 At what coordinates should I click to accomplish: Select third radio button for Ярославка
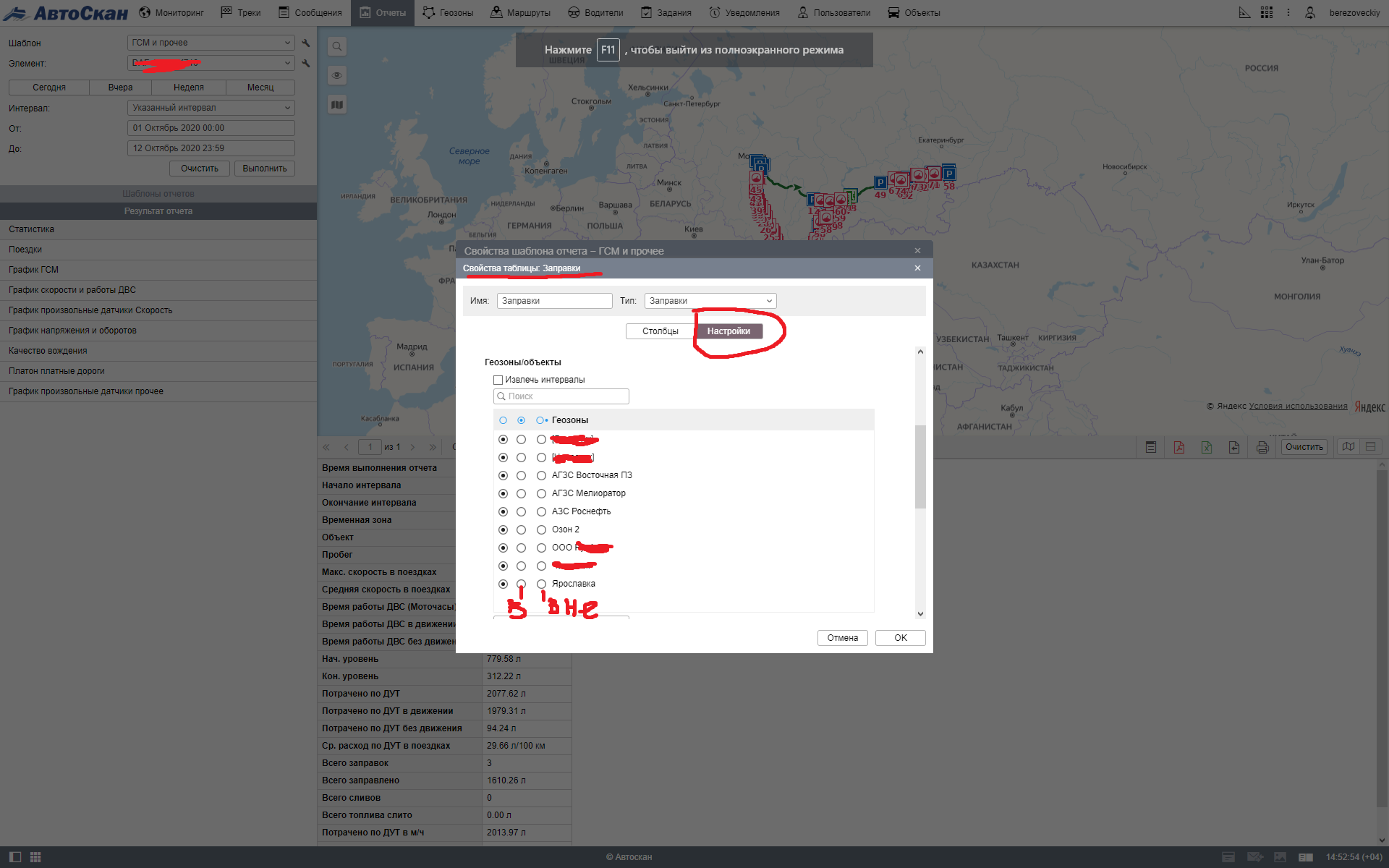(541, 584)
